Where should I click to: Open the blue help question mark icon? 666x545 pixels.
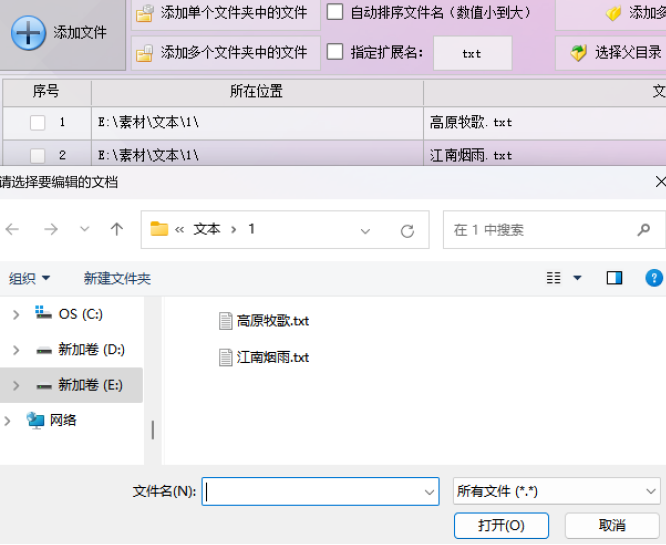(x=654, y=278)
